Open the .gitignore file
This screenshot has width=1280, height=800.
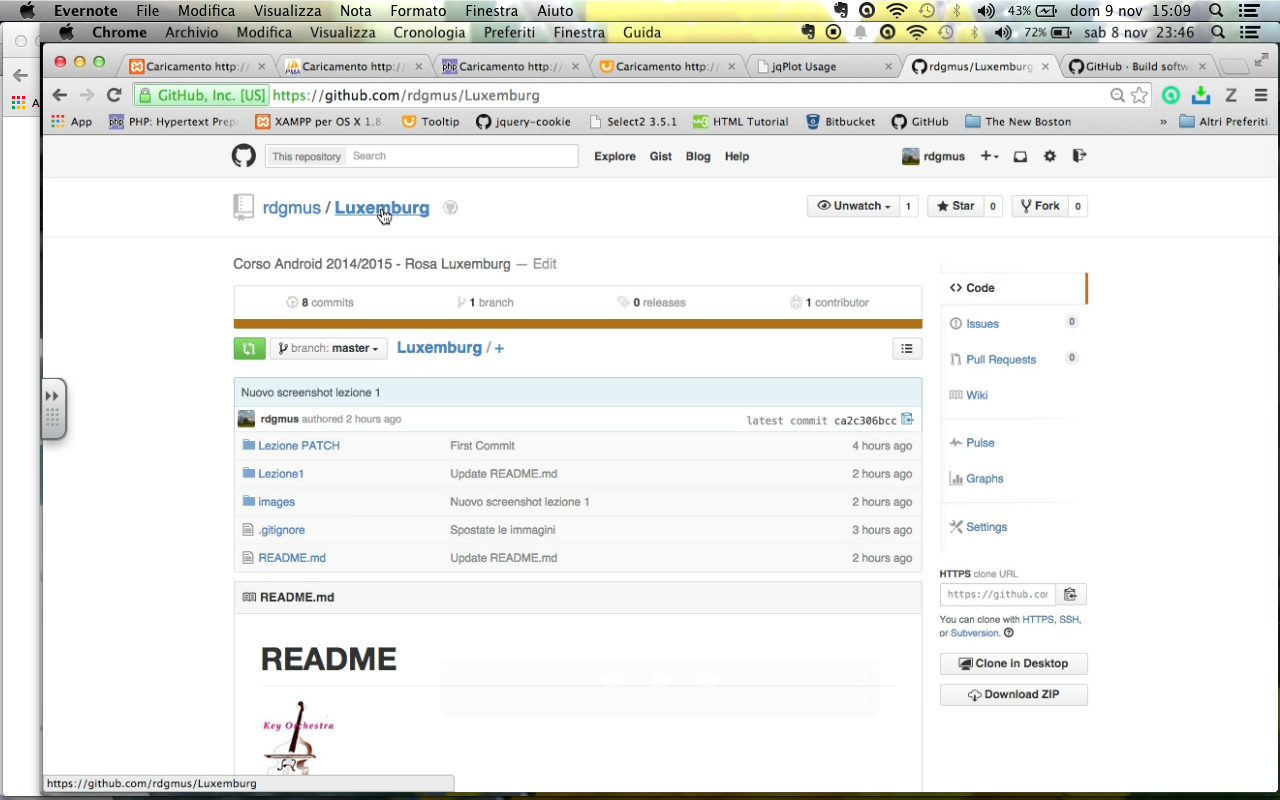pyautogui.click(x=282, y=530)
